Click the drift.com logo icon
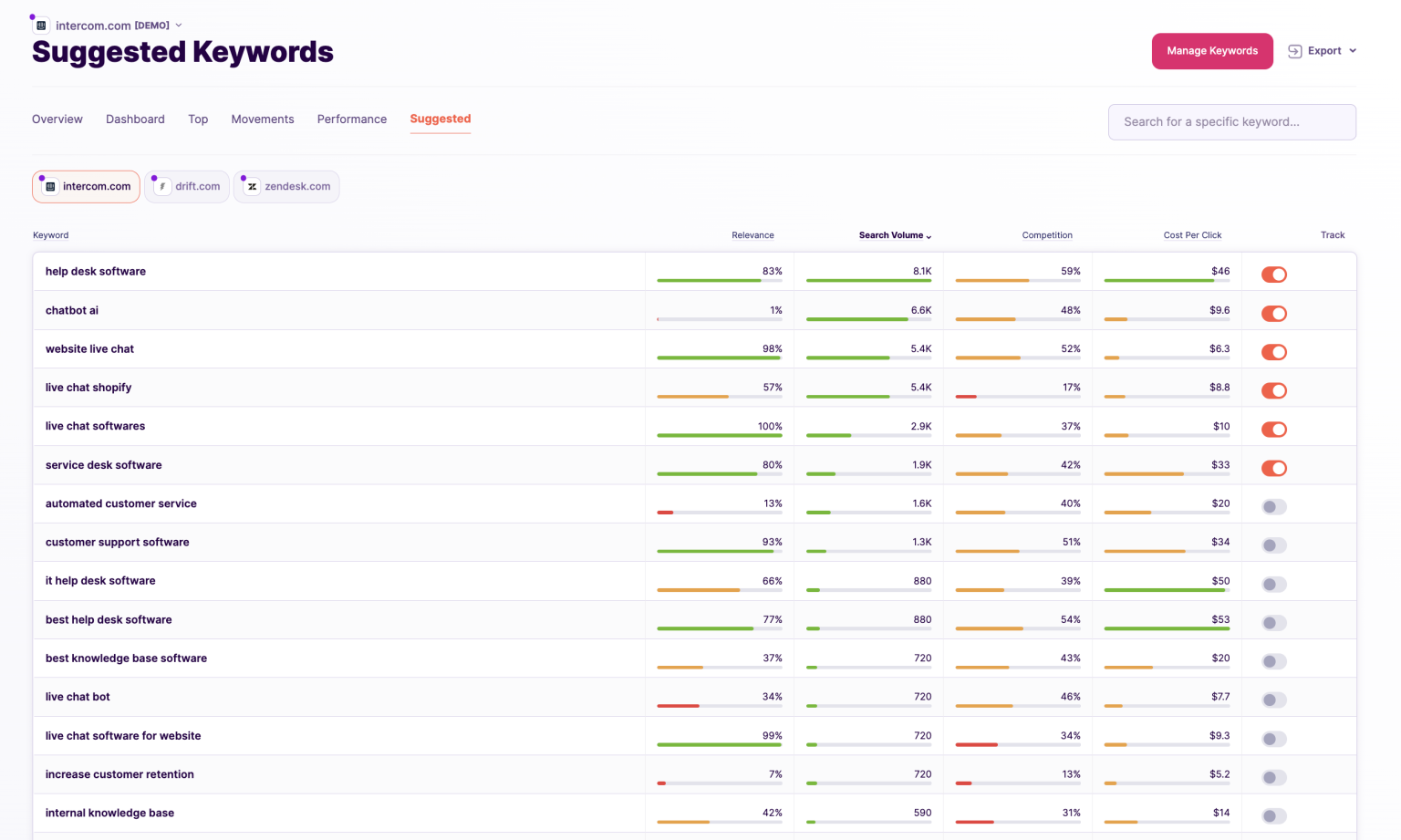 162,187
